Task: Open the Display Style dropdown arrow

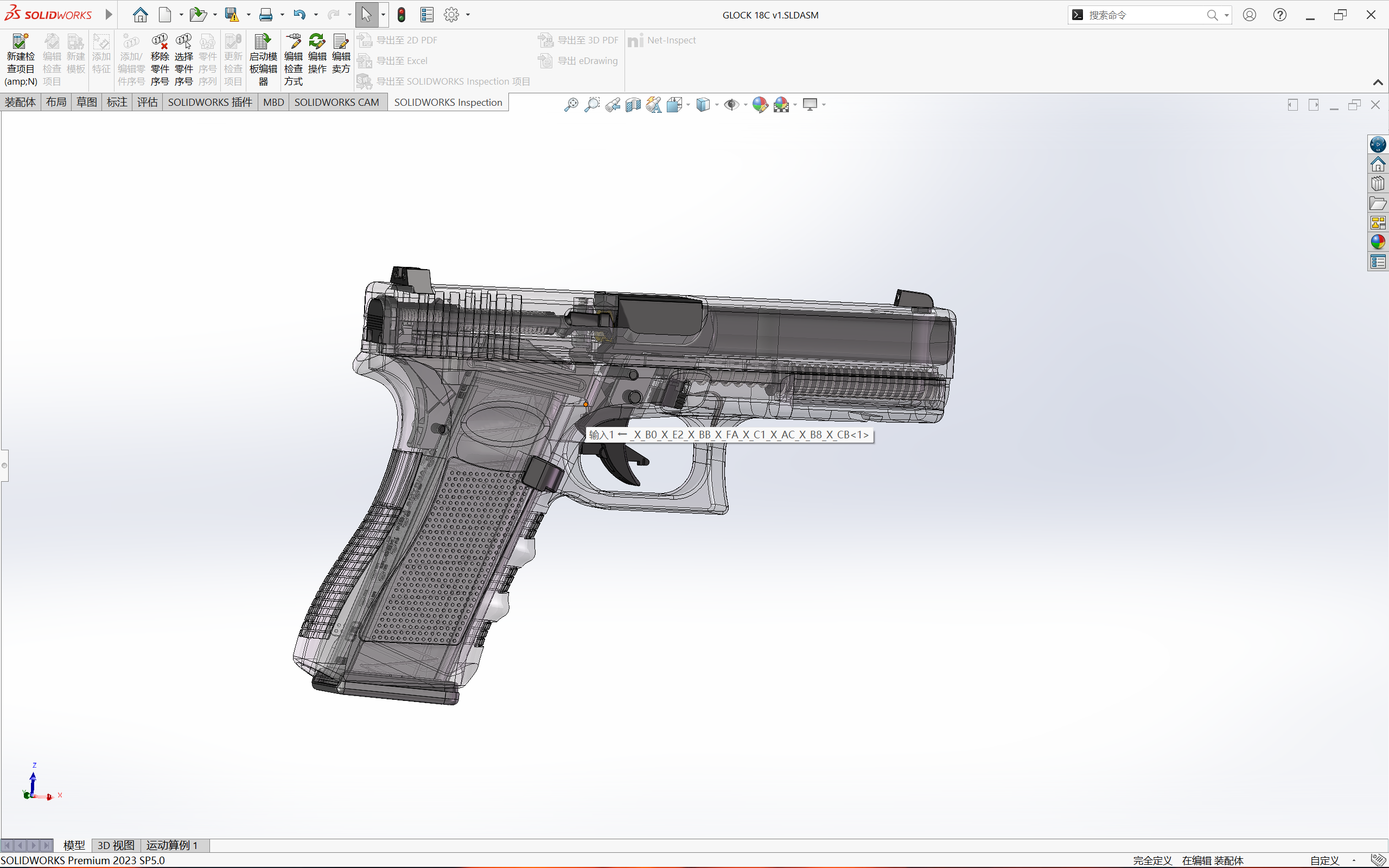Action: [717, 105]
